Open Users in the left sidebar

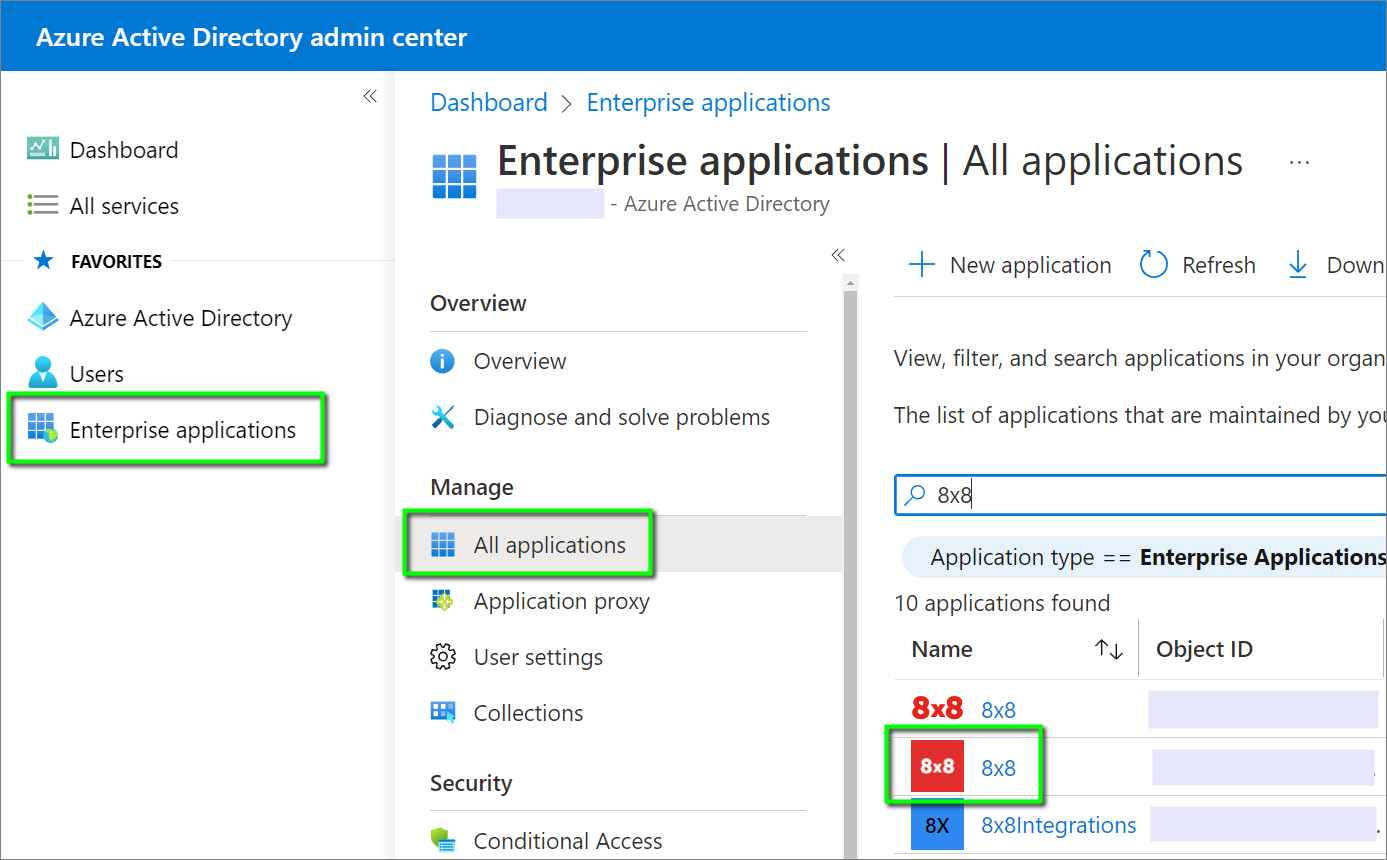97,374
